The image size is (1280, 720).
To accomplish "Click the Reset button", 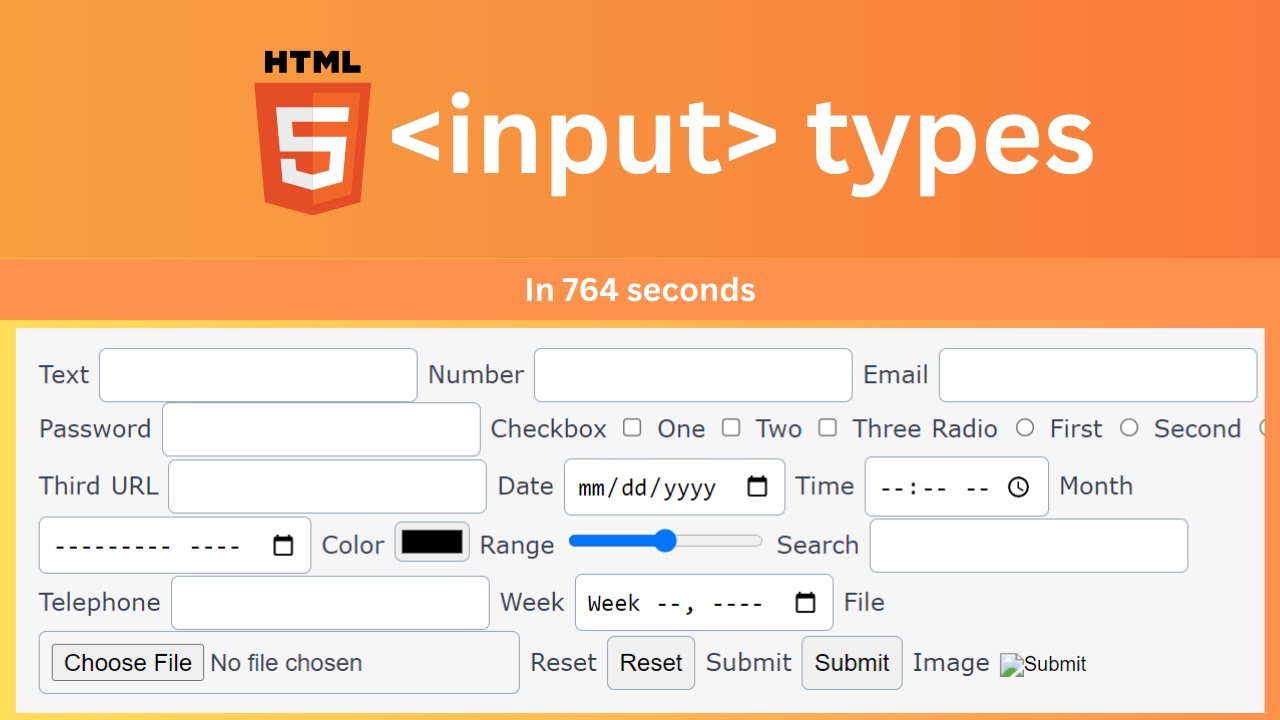I will click(651, 663).
